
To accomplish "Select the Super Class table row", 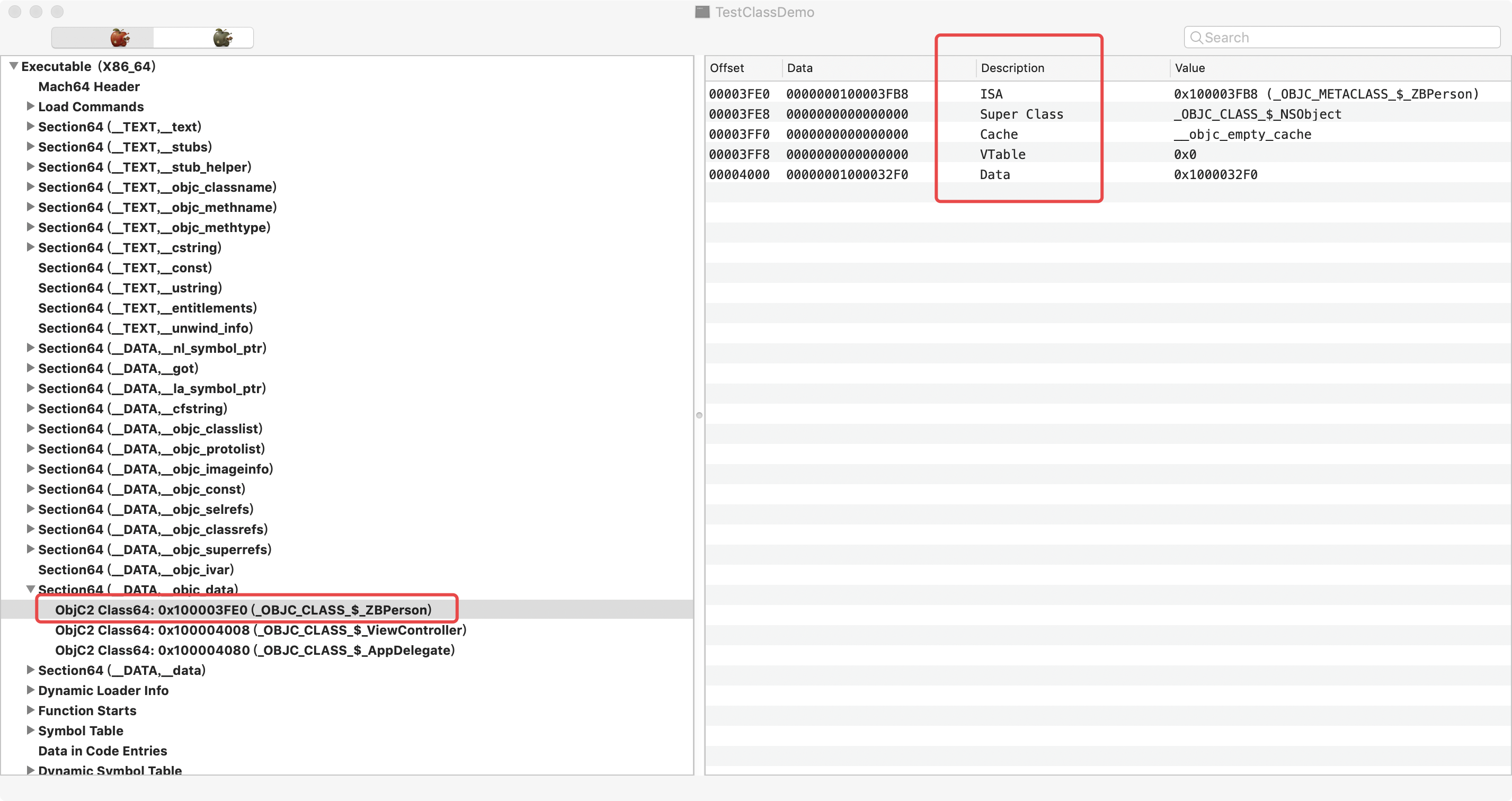I will point(1021,114).
